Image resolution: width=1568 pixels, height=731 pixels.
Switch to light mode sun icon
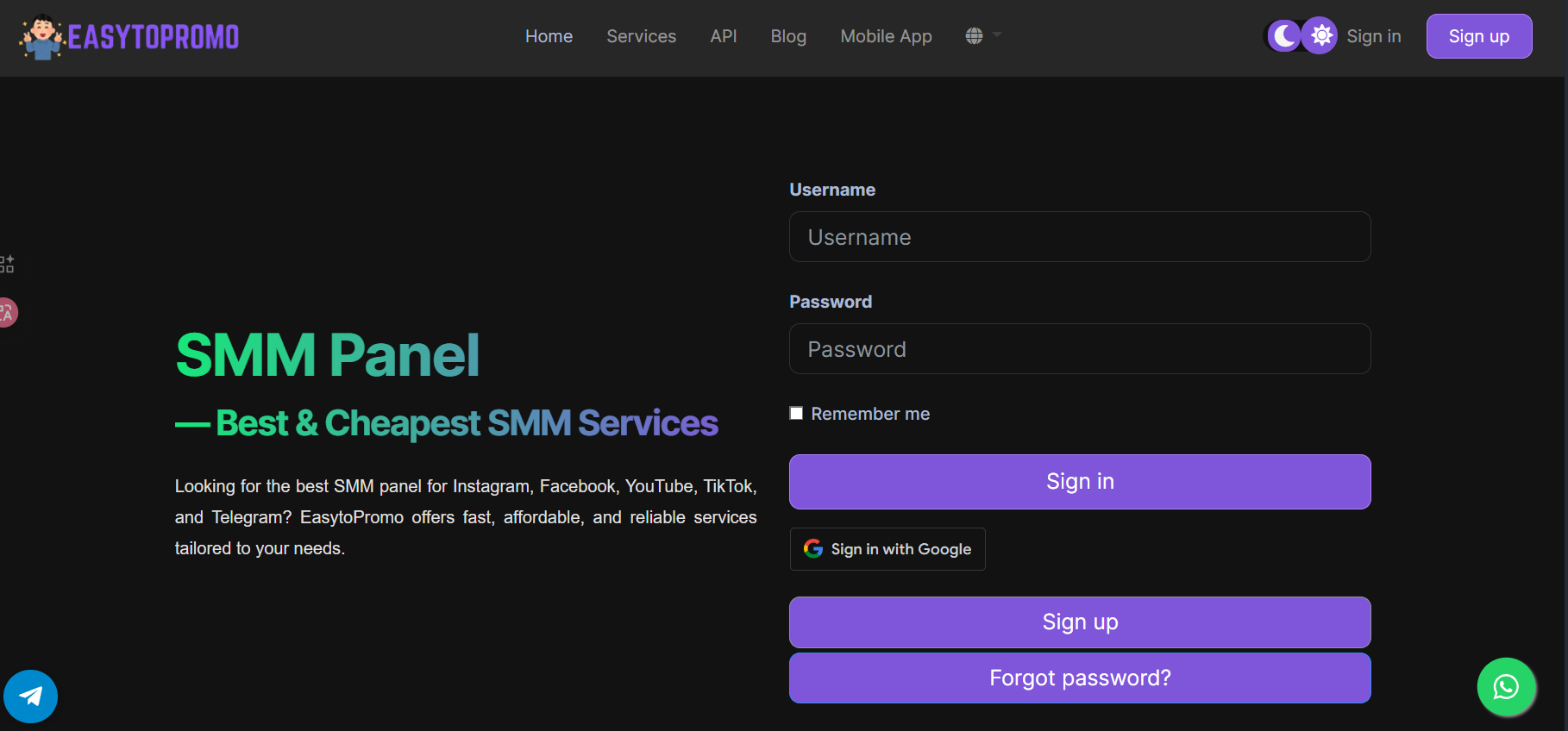(1320, 36)
